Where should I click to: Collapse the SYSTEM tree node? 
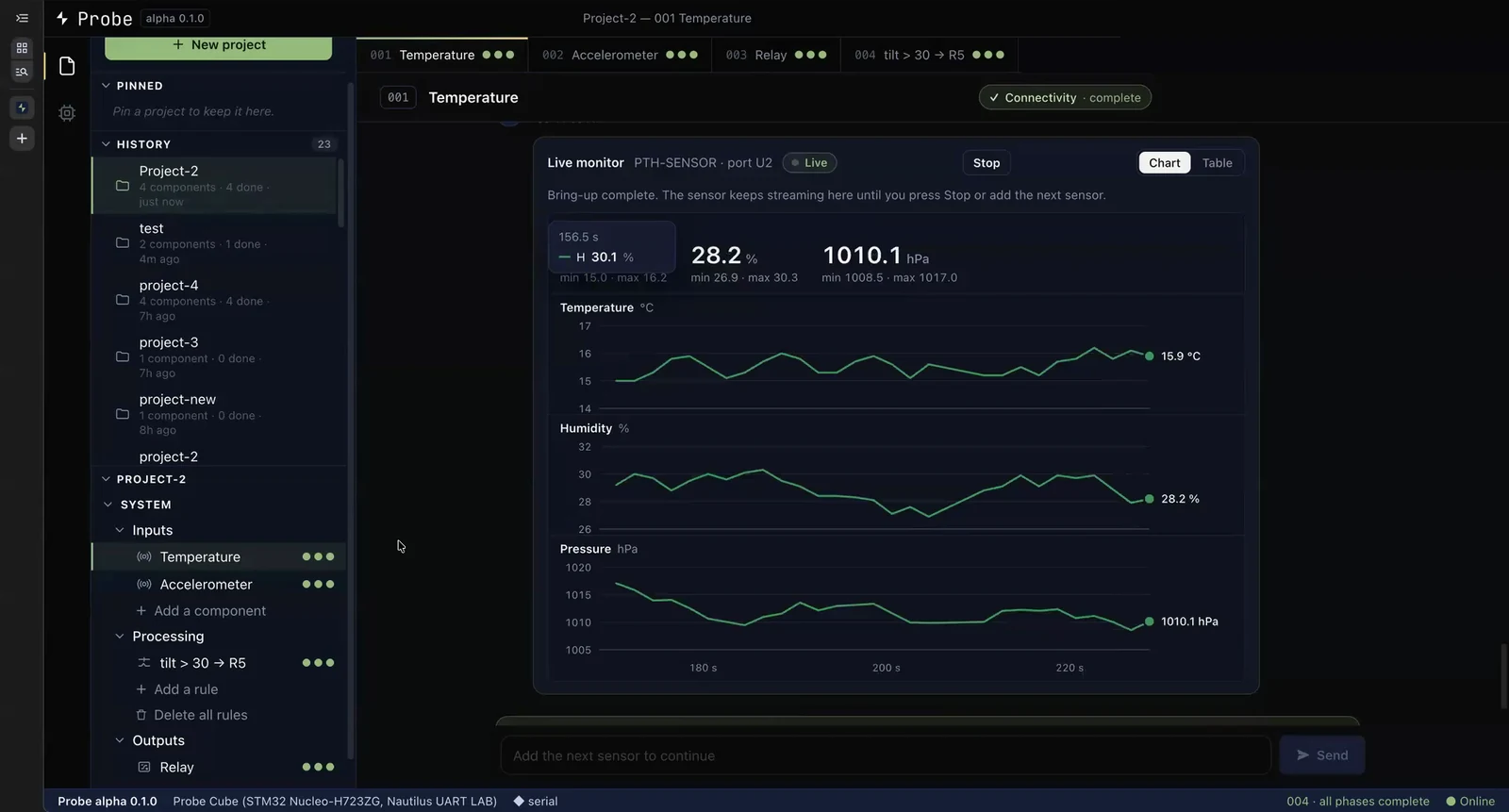[x=108, y=505]
